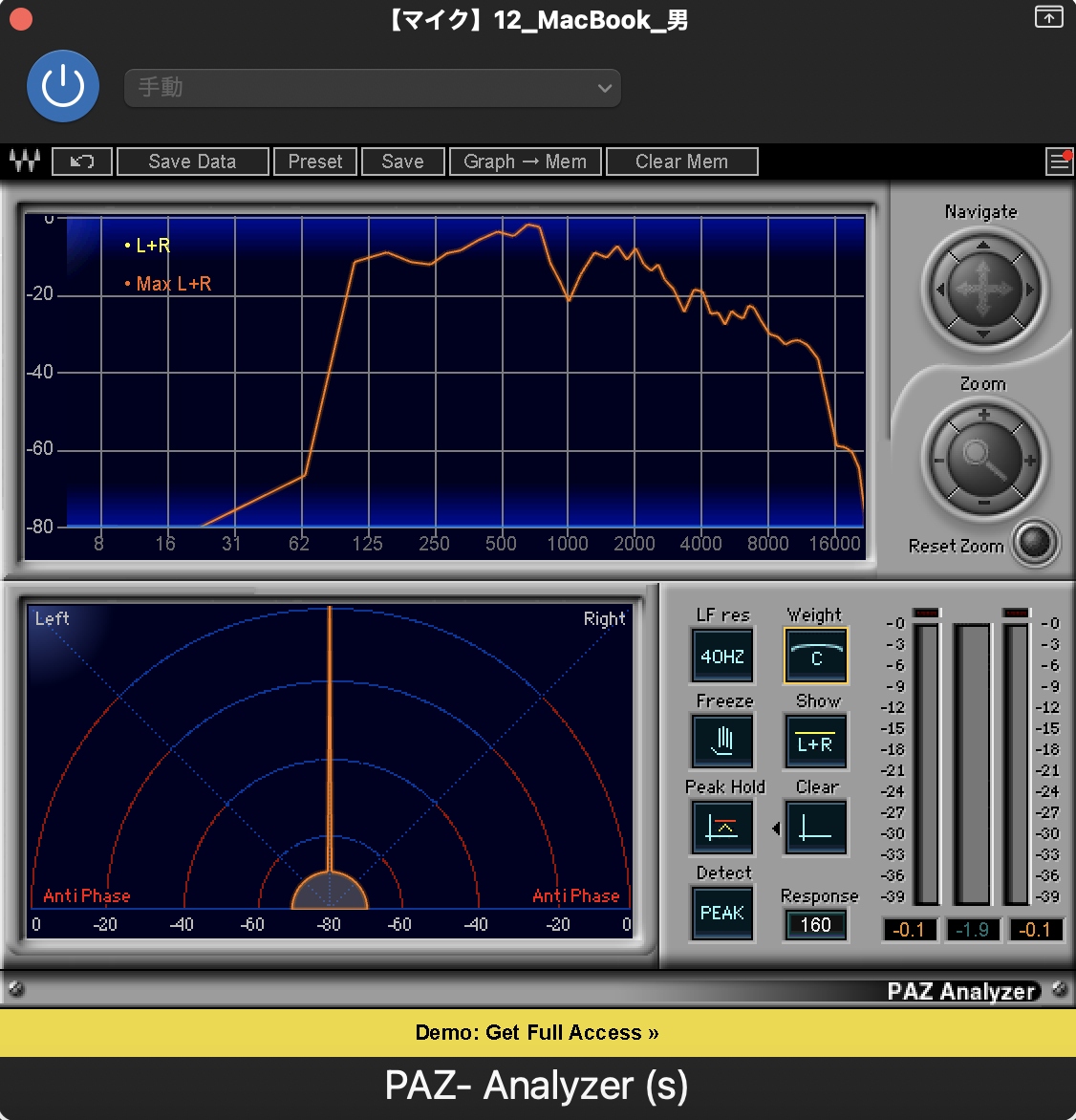This screenshot has width=1076, height=1120.
Task: Click the right channel level meter bar
Action: tap(1016, 764)
